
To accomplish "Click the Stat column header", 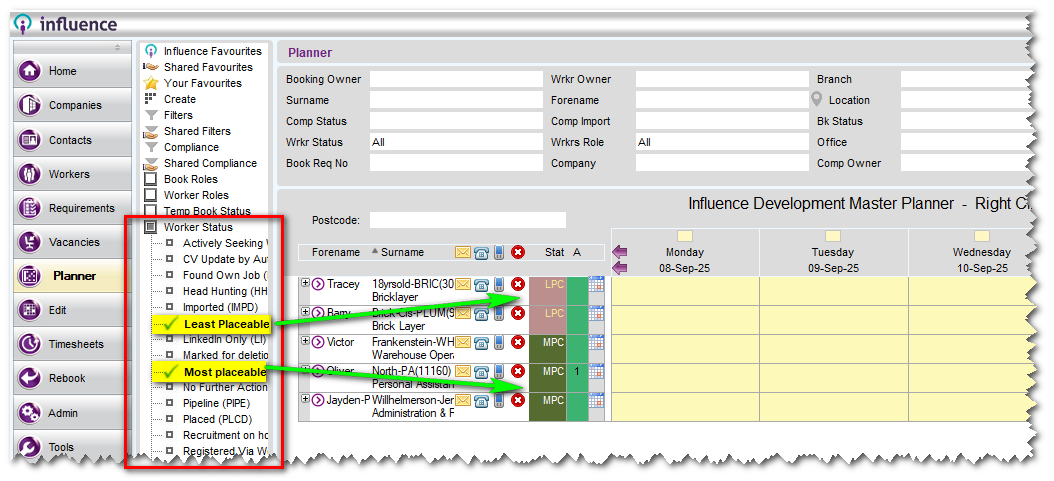I will [555, 253].
